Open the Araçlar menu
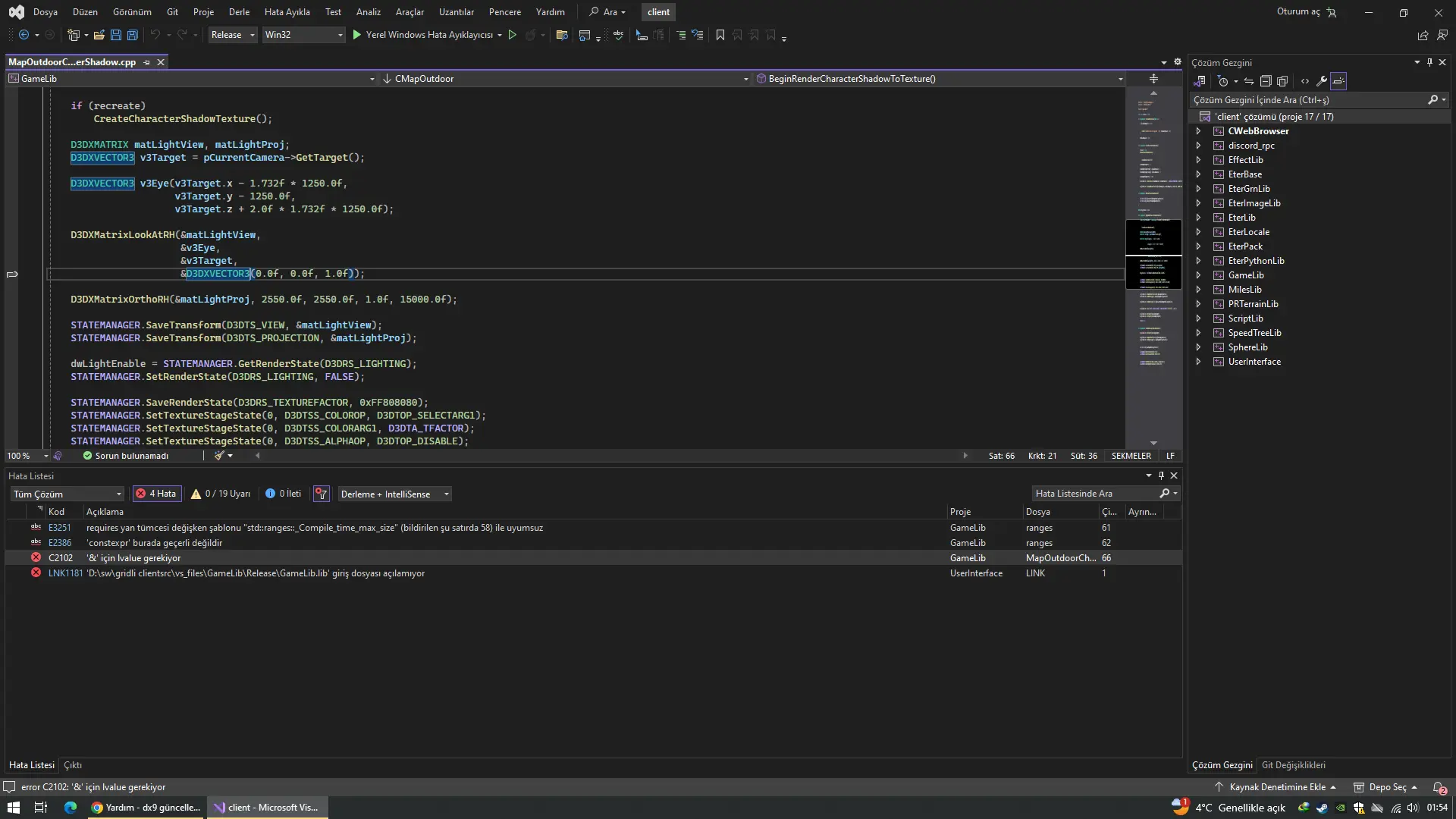Viewport: 1456px width, 819px height. tap(409, 12)
